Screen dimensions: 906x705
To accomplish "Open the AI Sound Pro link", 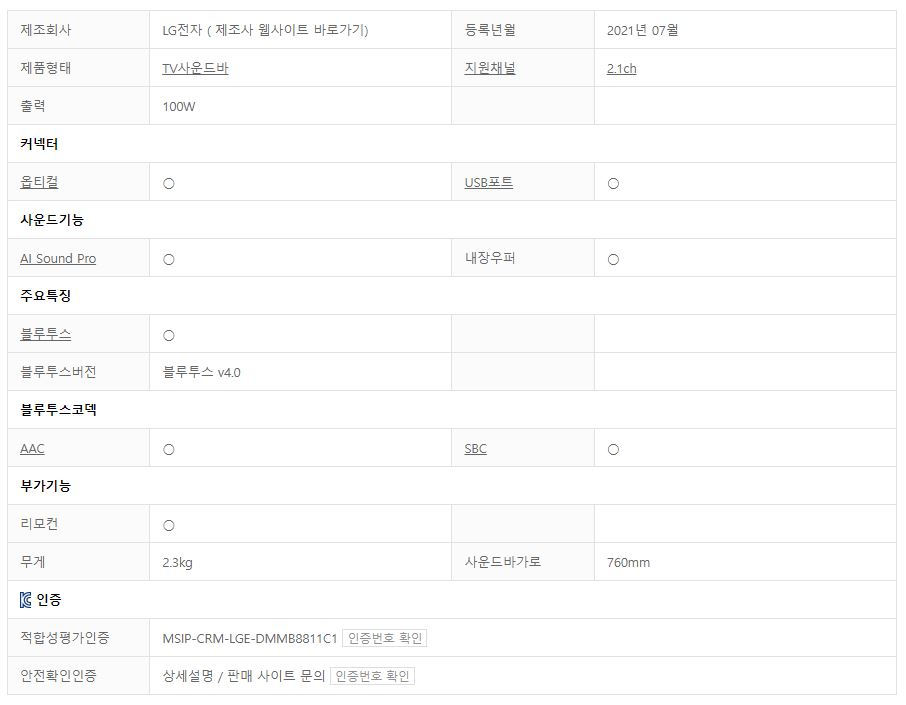I will pos(58,258).
